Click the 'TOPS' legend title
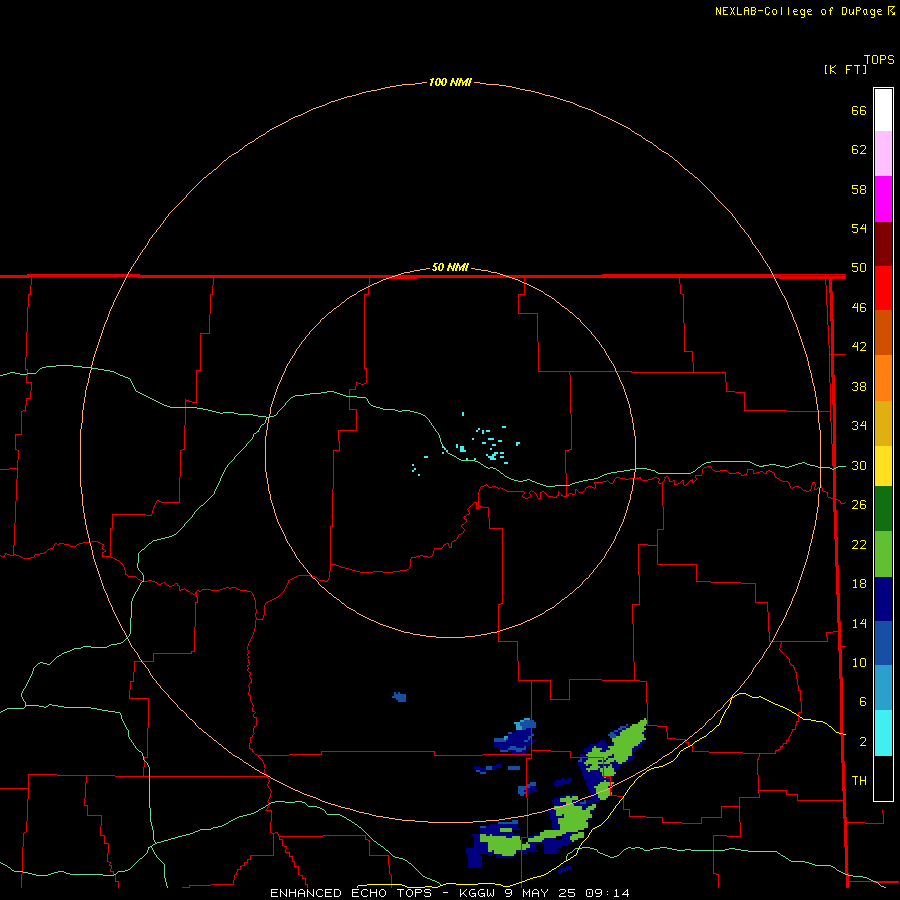The width and height of the screenshot is (900, 900). [879, 60]
